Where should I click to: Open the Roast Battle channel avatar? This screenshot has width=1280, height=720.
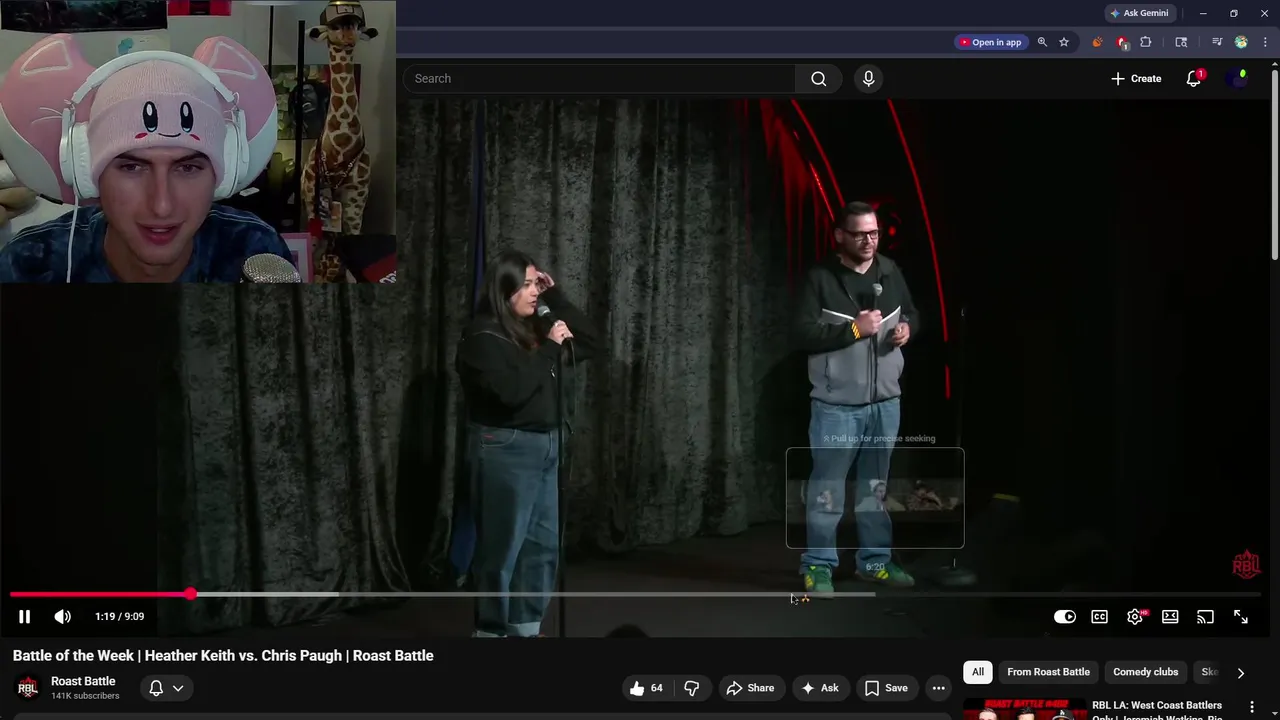(x=28, y=688)
